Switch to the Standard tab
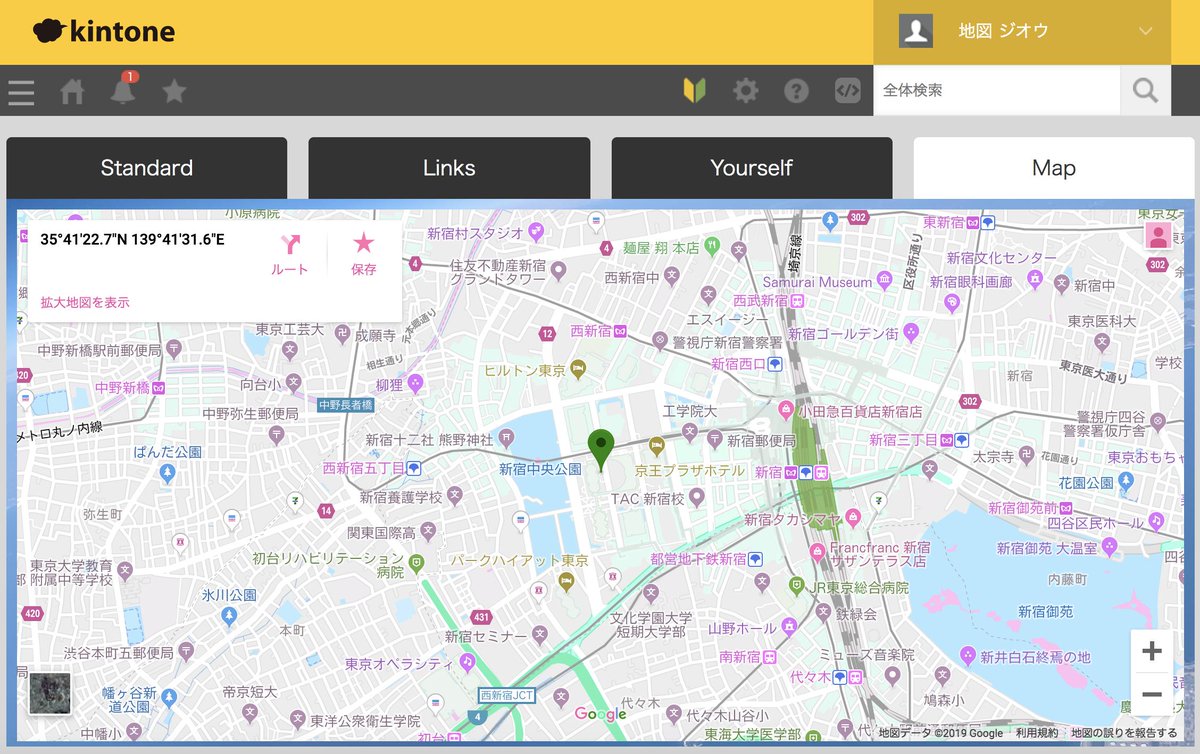Image resolution: width=1200 pixels, height=754 pixels. (x=147, y=168)
